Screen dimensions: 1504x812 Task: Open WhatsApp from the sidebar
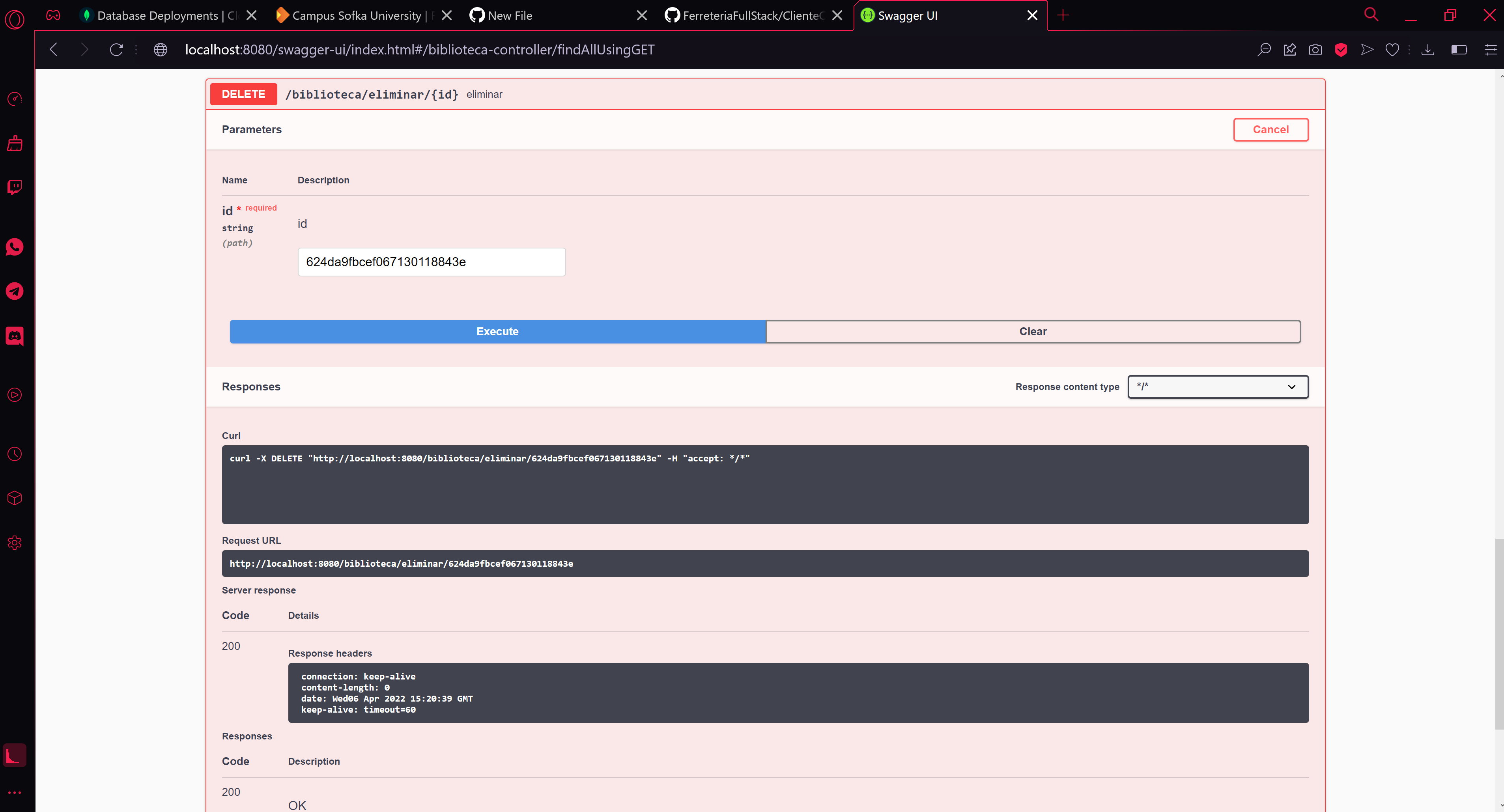(15, 247)
